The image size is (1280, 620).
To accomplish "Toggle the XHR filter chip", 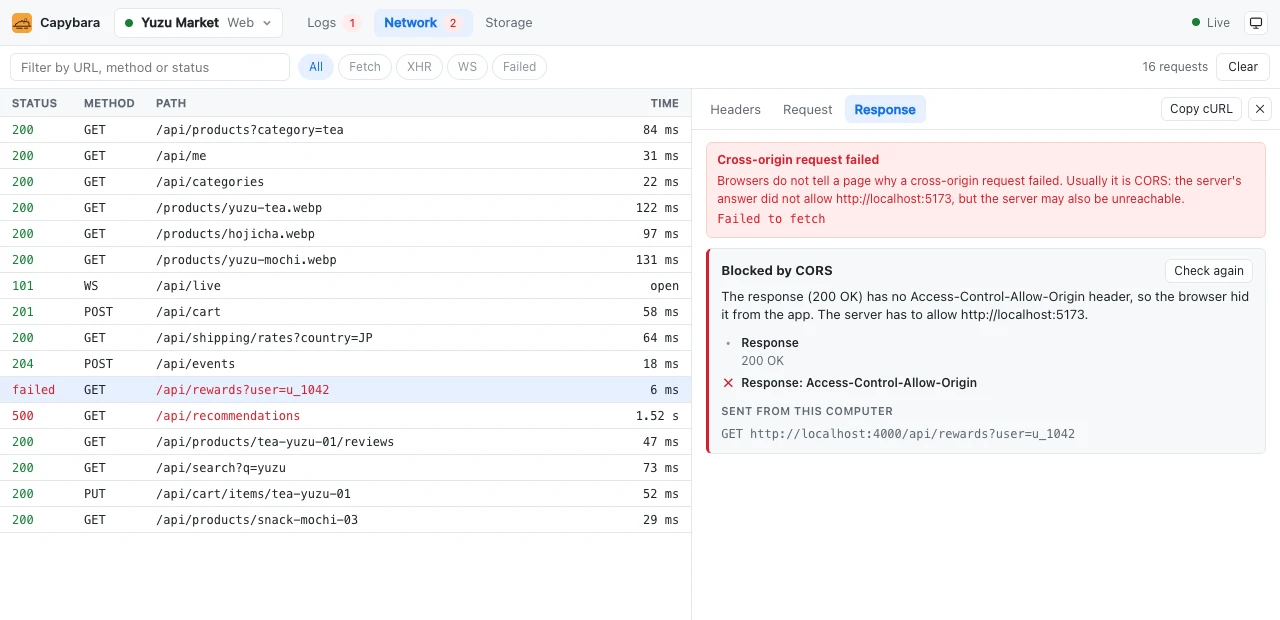I will click(419, 67).
